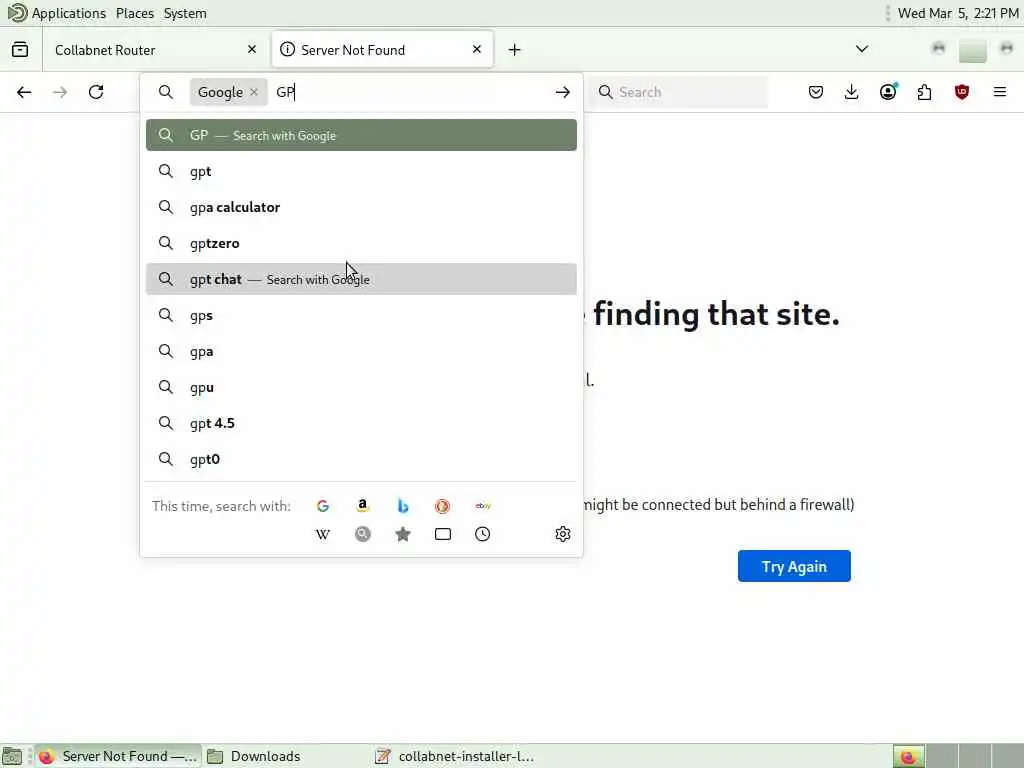Click the forward navigation arrow
This screenshot has width=1024, height=768.
coord(60,92)
